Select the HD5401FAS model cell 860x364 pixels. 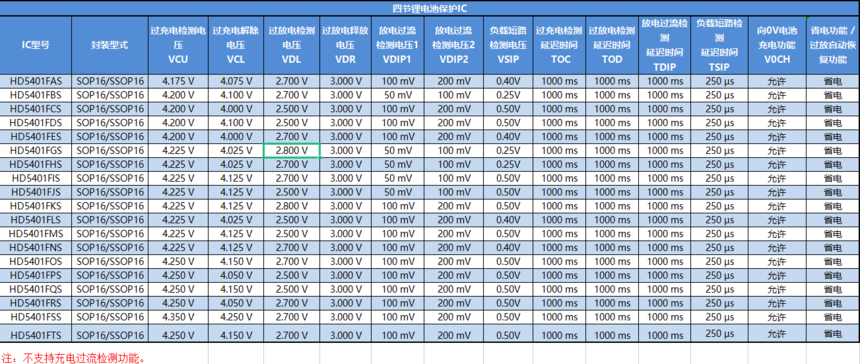[36, 81]
